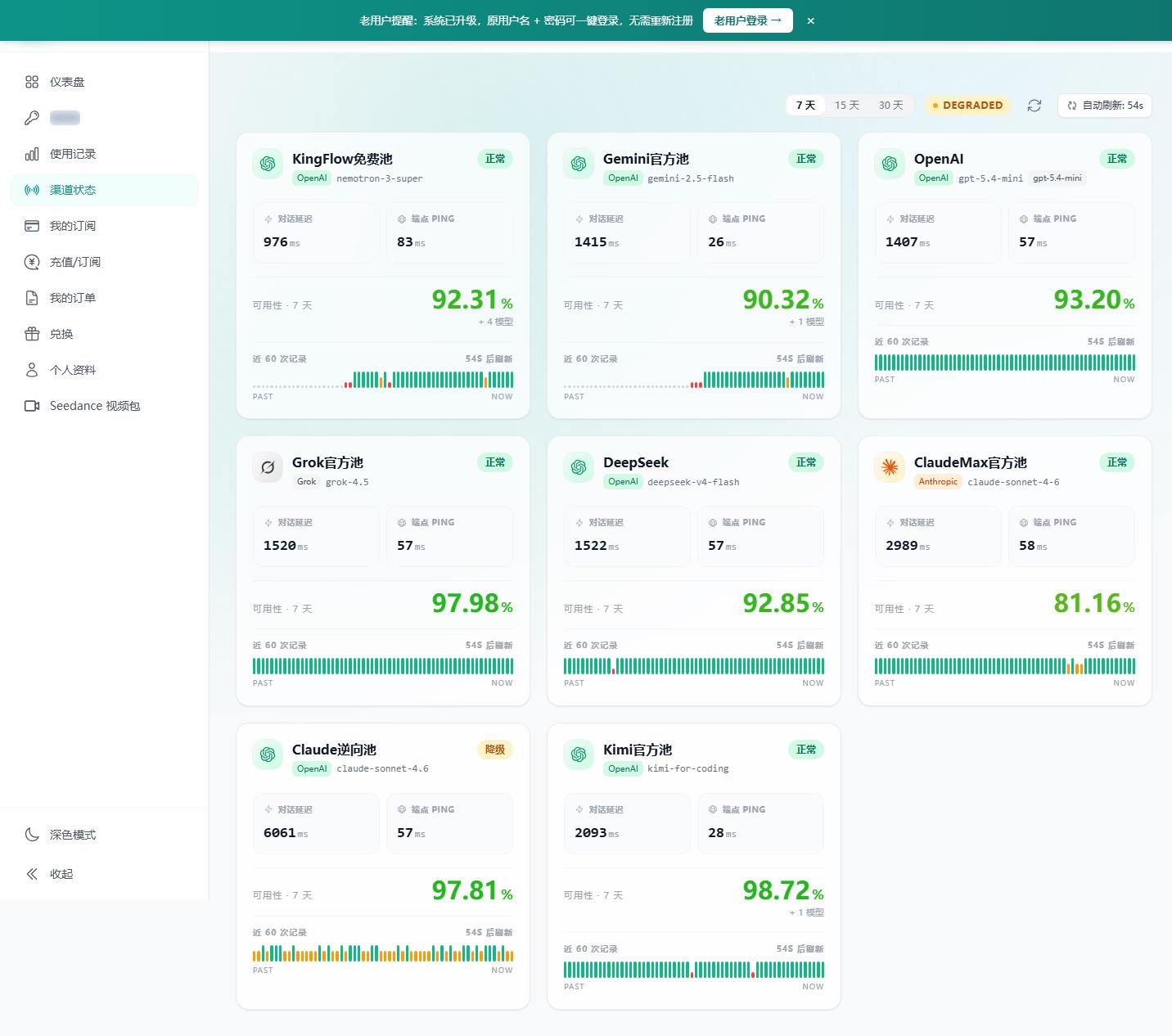Dismiss the top announcement banner
The width and height of the screenshot is (1172, 1036).
click(x=811, y=21)
